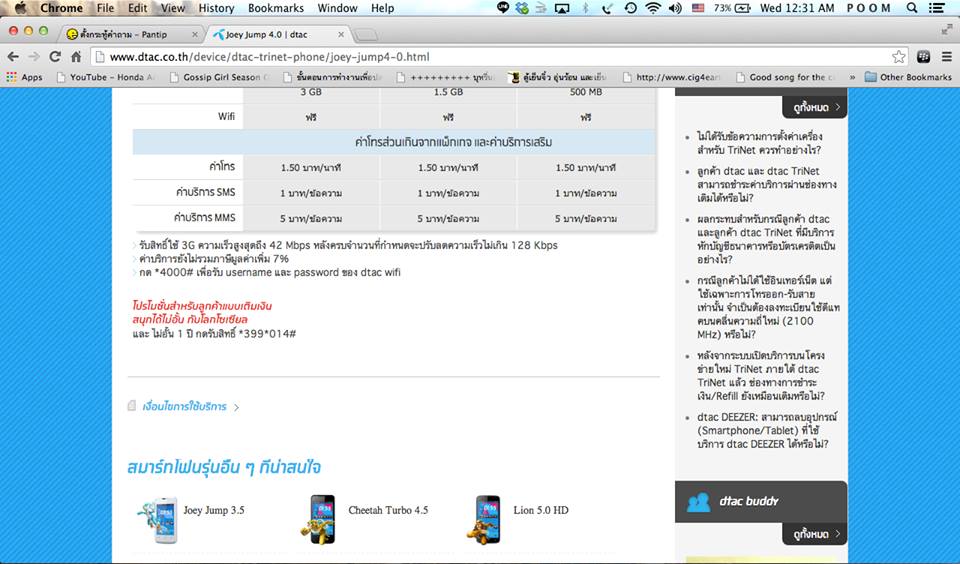Image resolution: width=960 pixels, height=564 pixels.
Task: Click the Time Machine clock icon
Action: click(x=630, y=8)
